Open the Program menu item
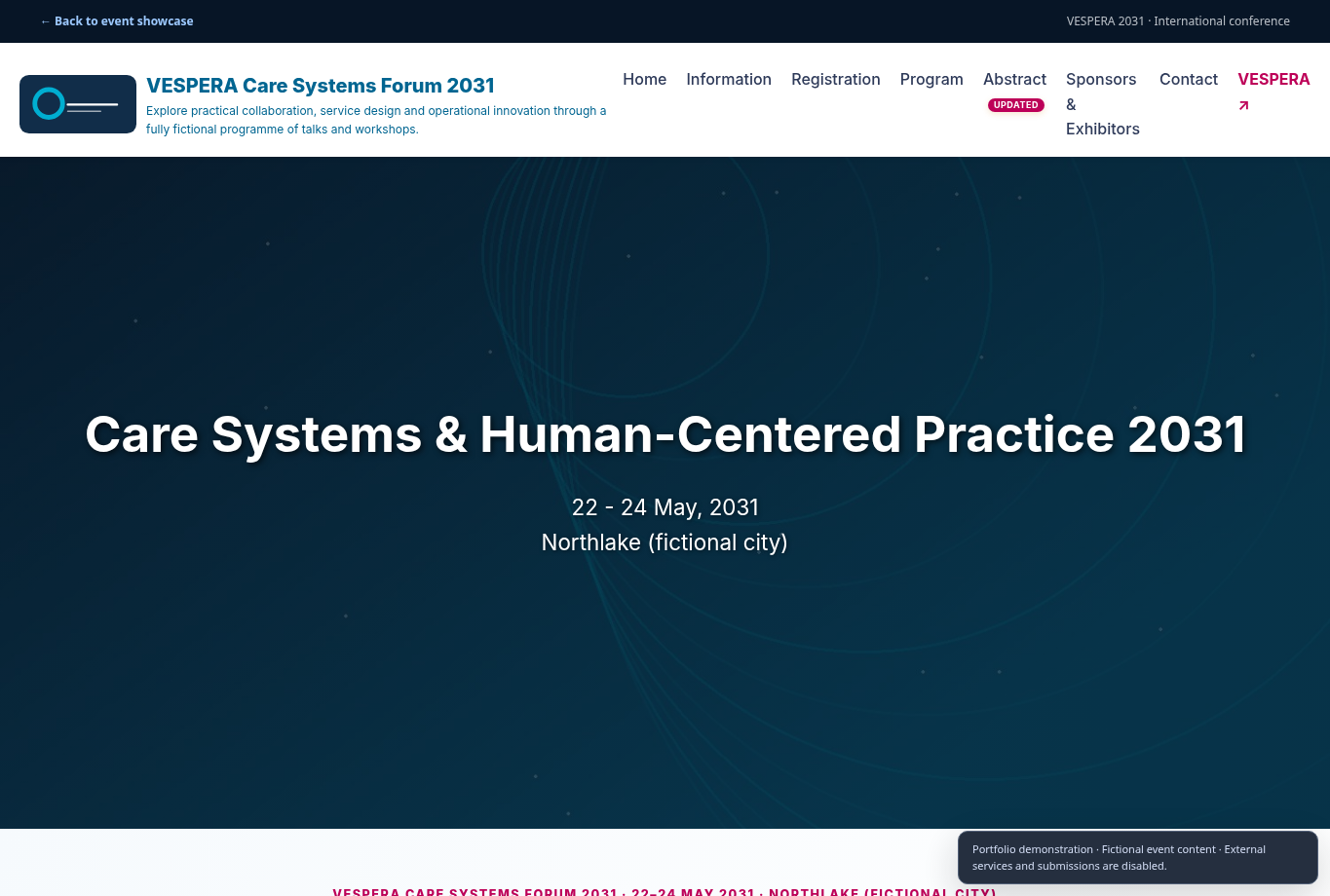 pyautogui.click(x=931, y=79)
